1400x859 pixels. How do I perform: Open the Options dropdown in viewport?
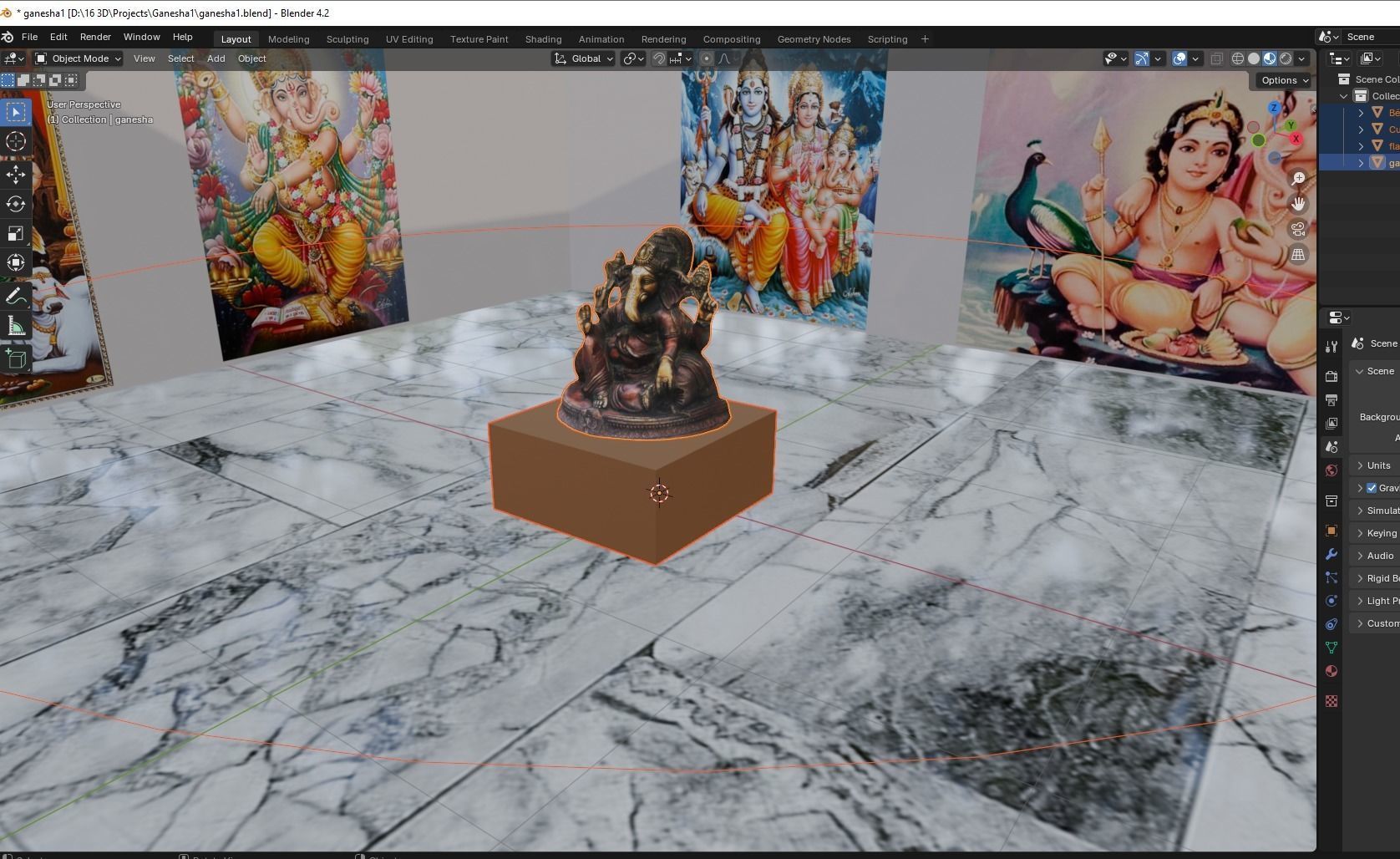point(1283,80)
